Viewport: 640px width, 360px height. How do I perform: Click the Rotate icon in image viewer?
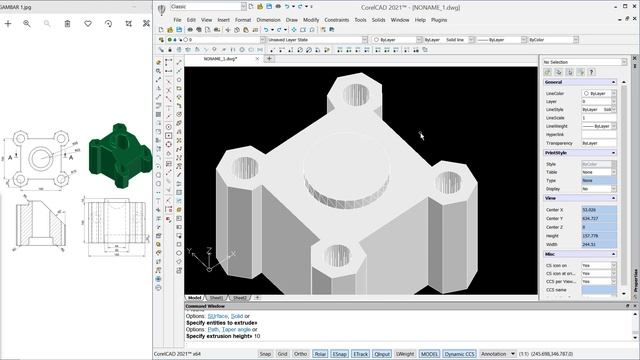point(108,24)
